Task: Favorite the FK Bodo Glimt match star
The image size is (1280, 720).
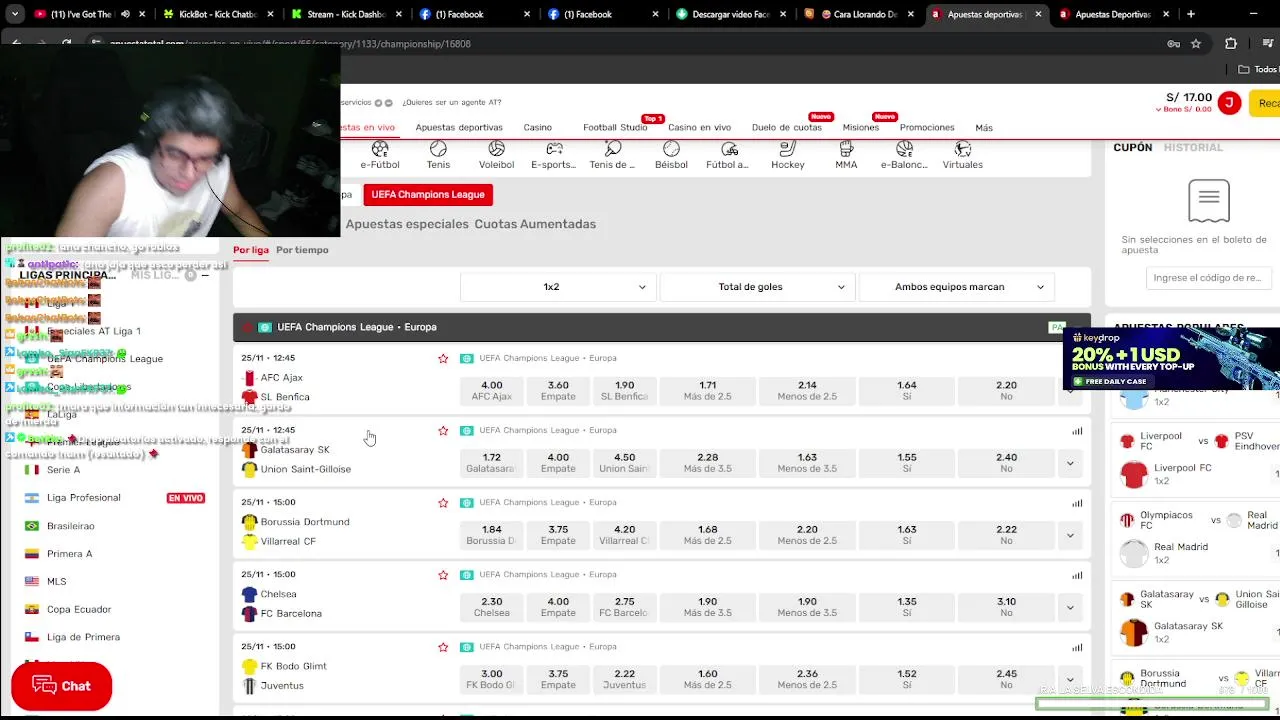Action: click(443, 647)
